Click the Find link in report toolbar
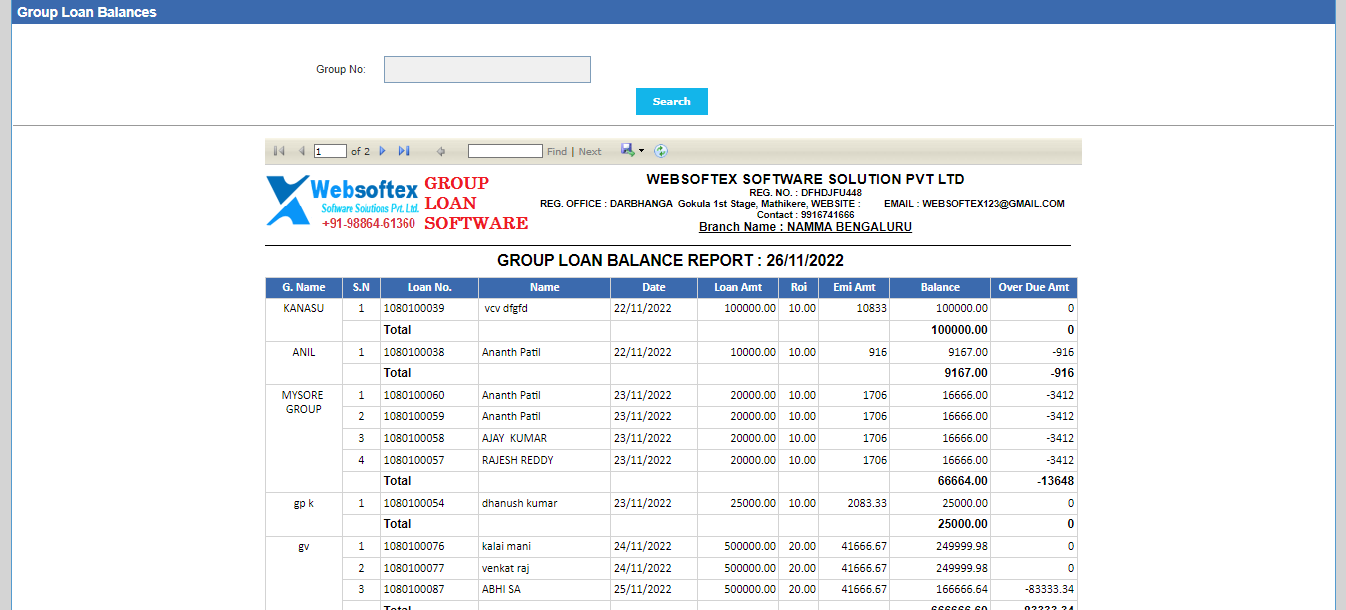 pyautogui.click(x=557, y=152)
